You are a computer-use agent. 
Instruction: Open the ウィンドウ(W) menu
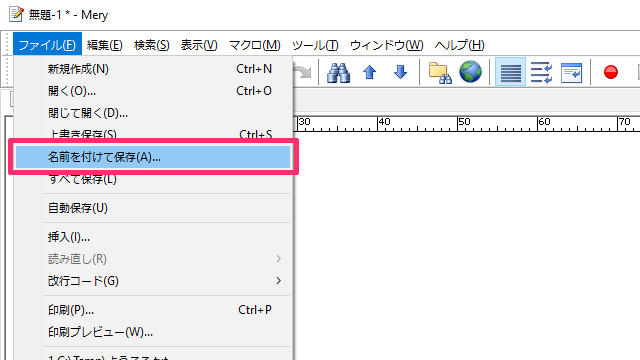(x=387, y=44)
